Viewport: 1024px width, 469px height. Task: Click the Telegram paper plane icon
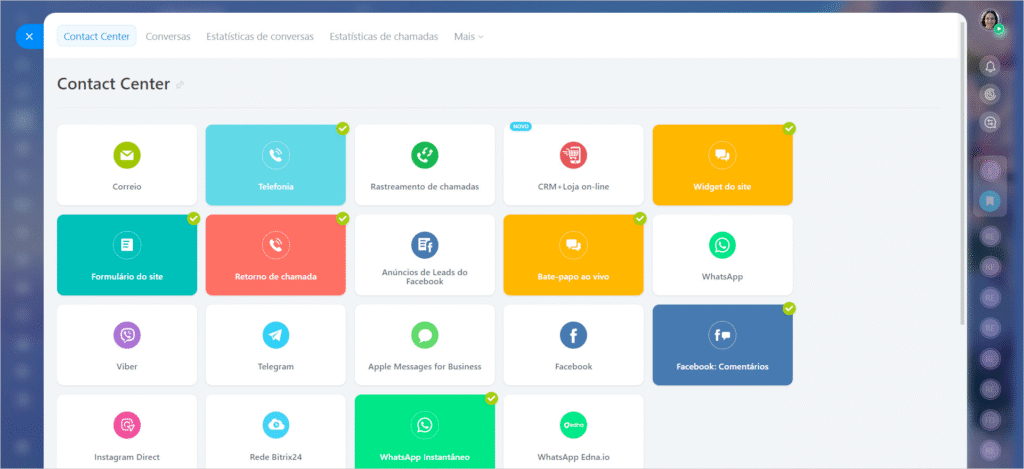click(x=276, y=335)
